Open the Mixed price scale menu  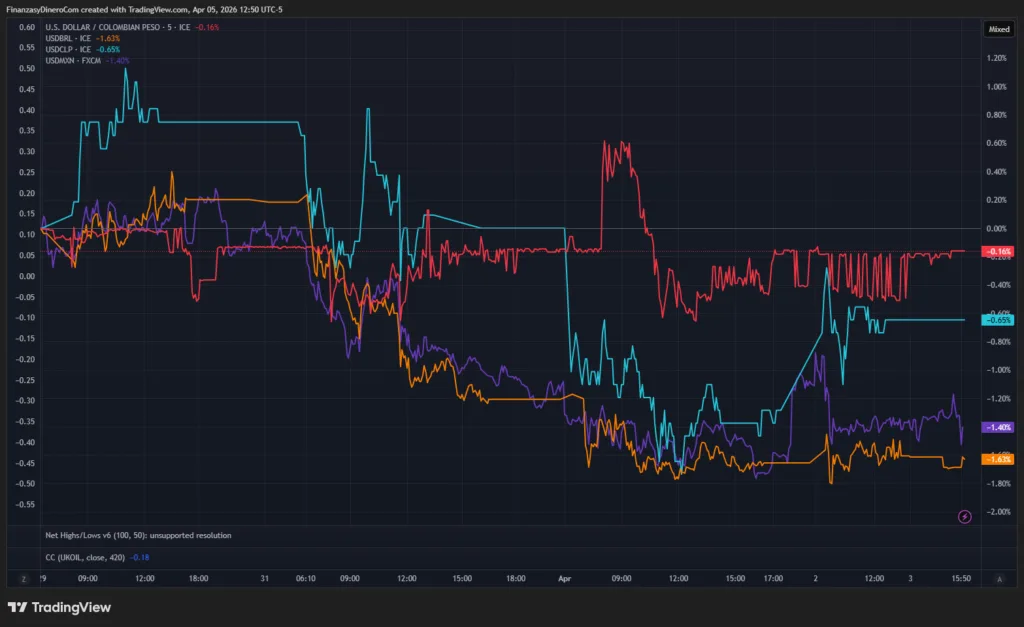(999, 30)
